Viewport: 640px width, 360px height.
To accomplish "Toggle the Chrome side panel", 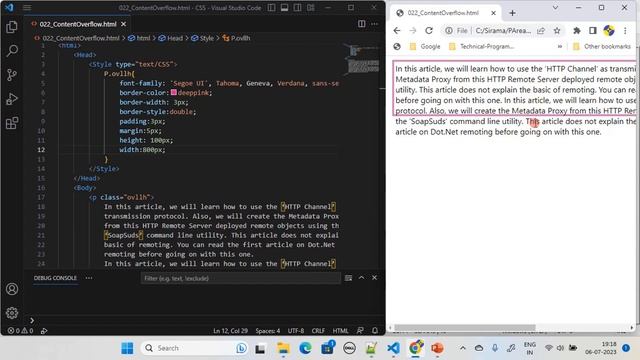I will tap(593, 31).
